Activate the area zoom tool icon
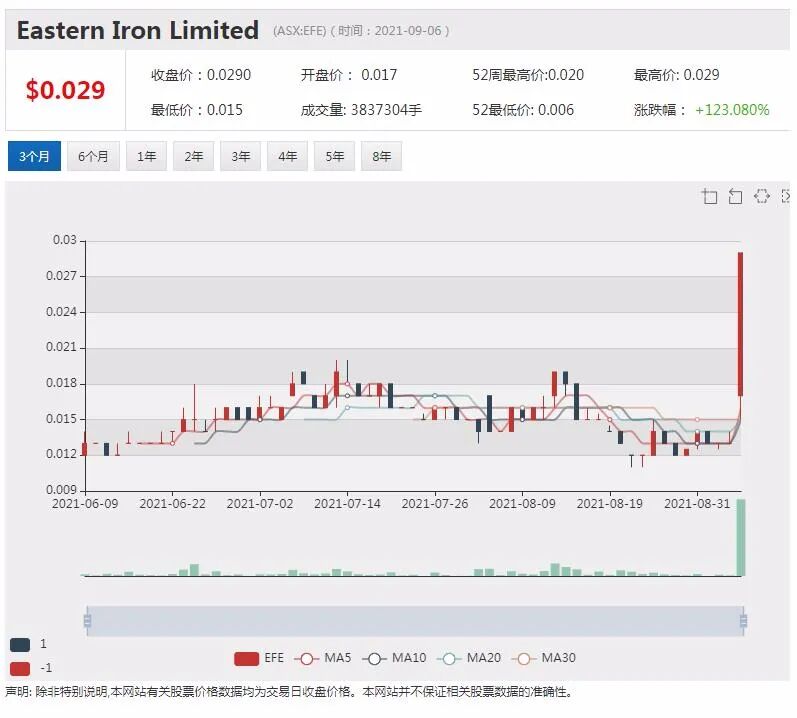 point(709,196)
